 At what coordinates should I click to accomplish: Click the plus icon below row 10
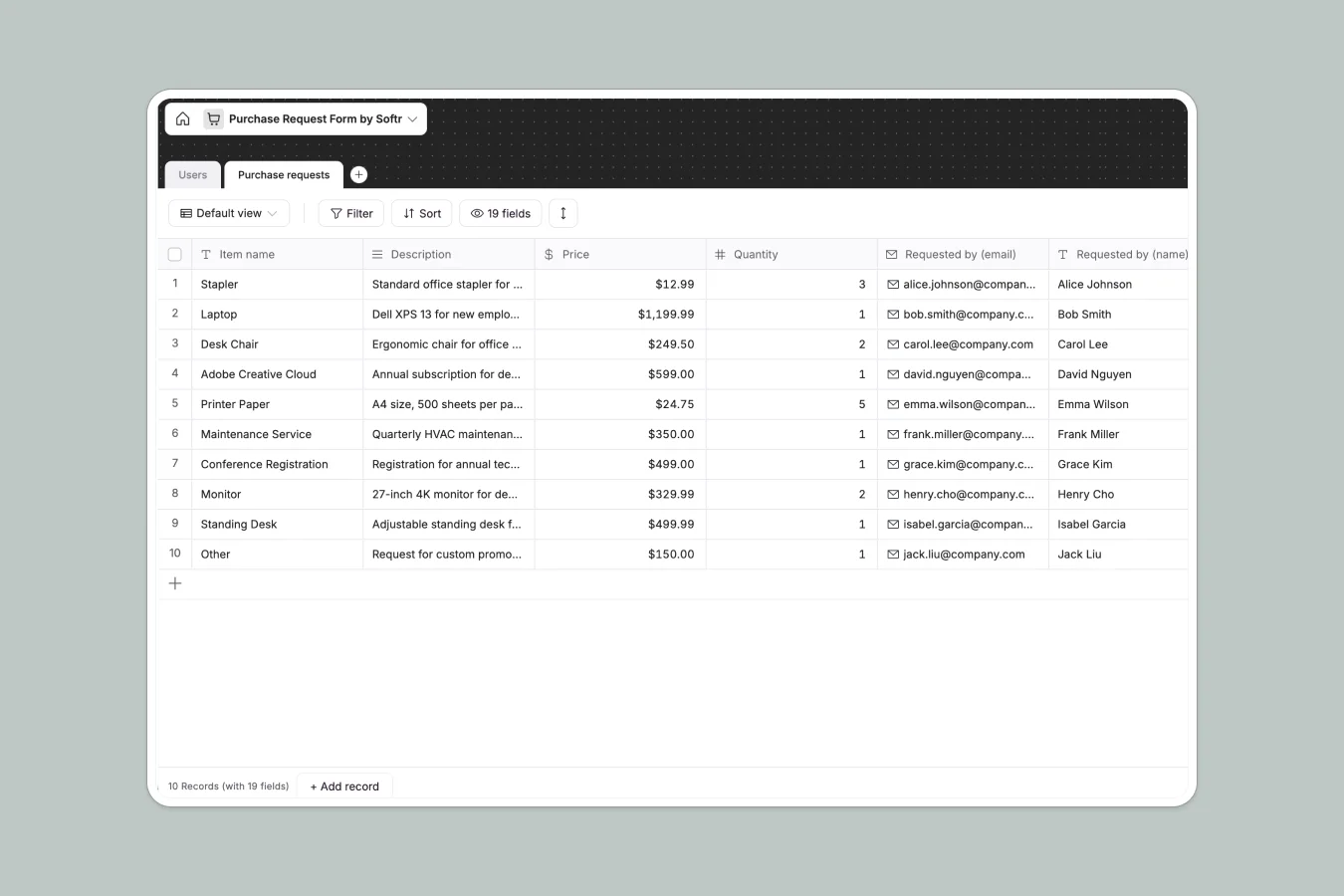click(175, 583)
